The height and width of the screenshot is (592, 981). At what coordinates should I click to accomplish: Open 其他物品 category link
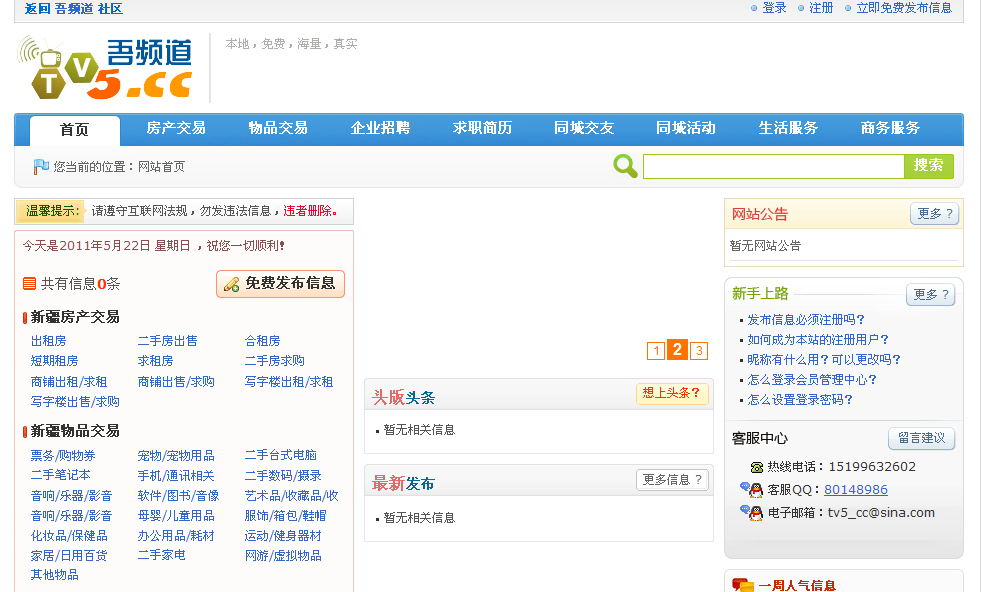(x=54, y=574)
